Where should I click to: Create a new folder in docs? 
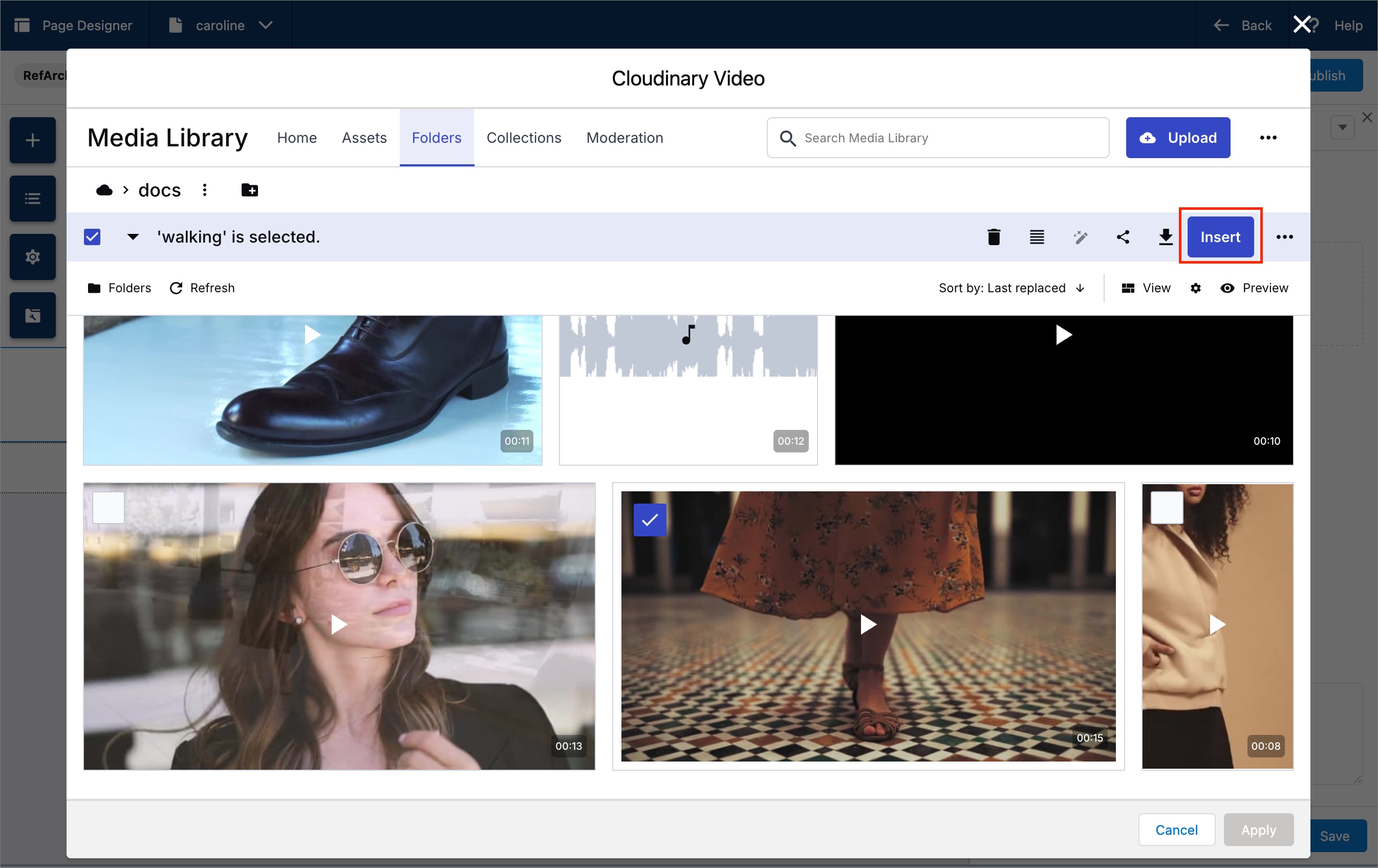point(249,190)
